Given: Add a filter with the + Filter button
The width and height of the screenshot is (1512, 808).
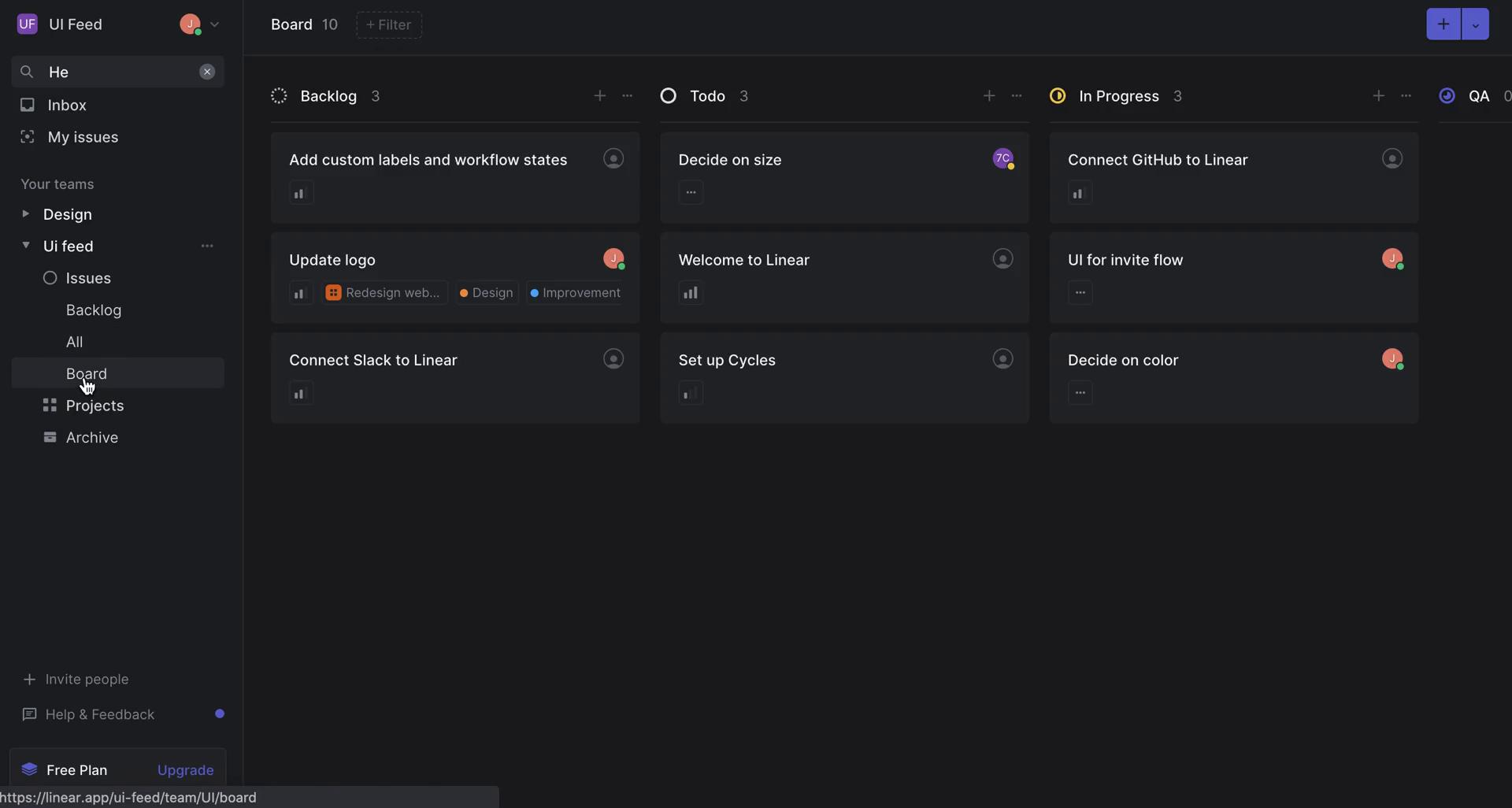Looking at the screenshot, I should 389,24.
